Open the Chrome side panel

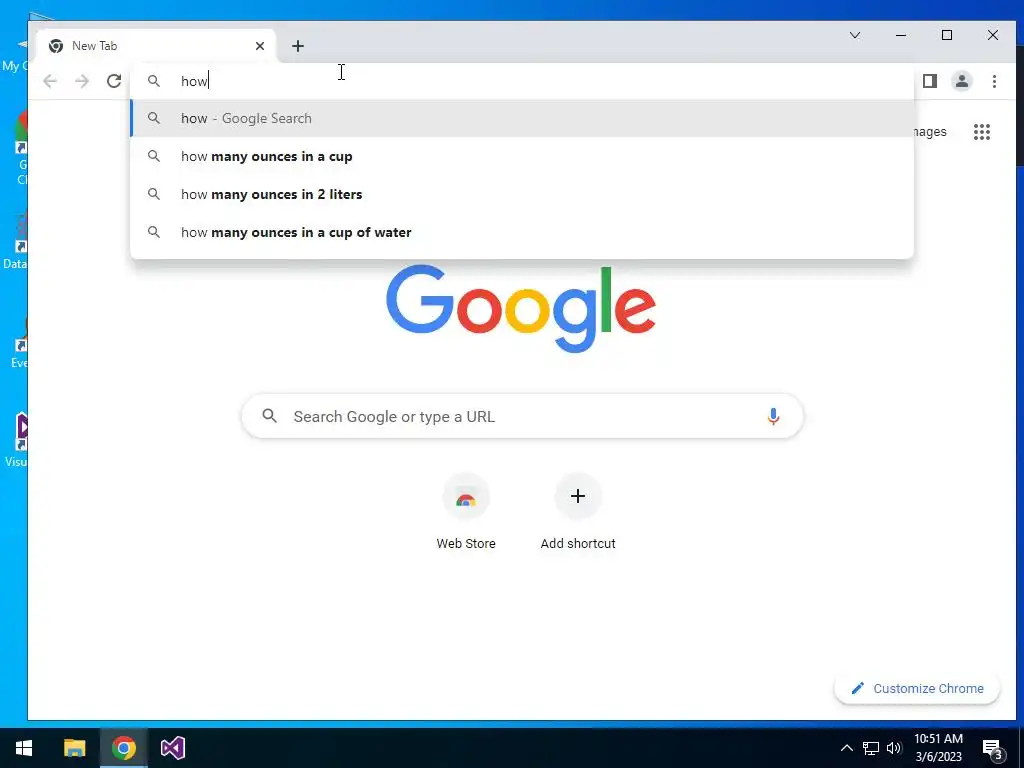(930, 81)
